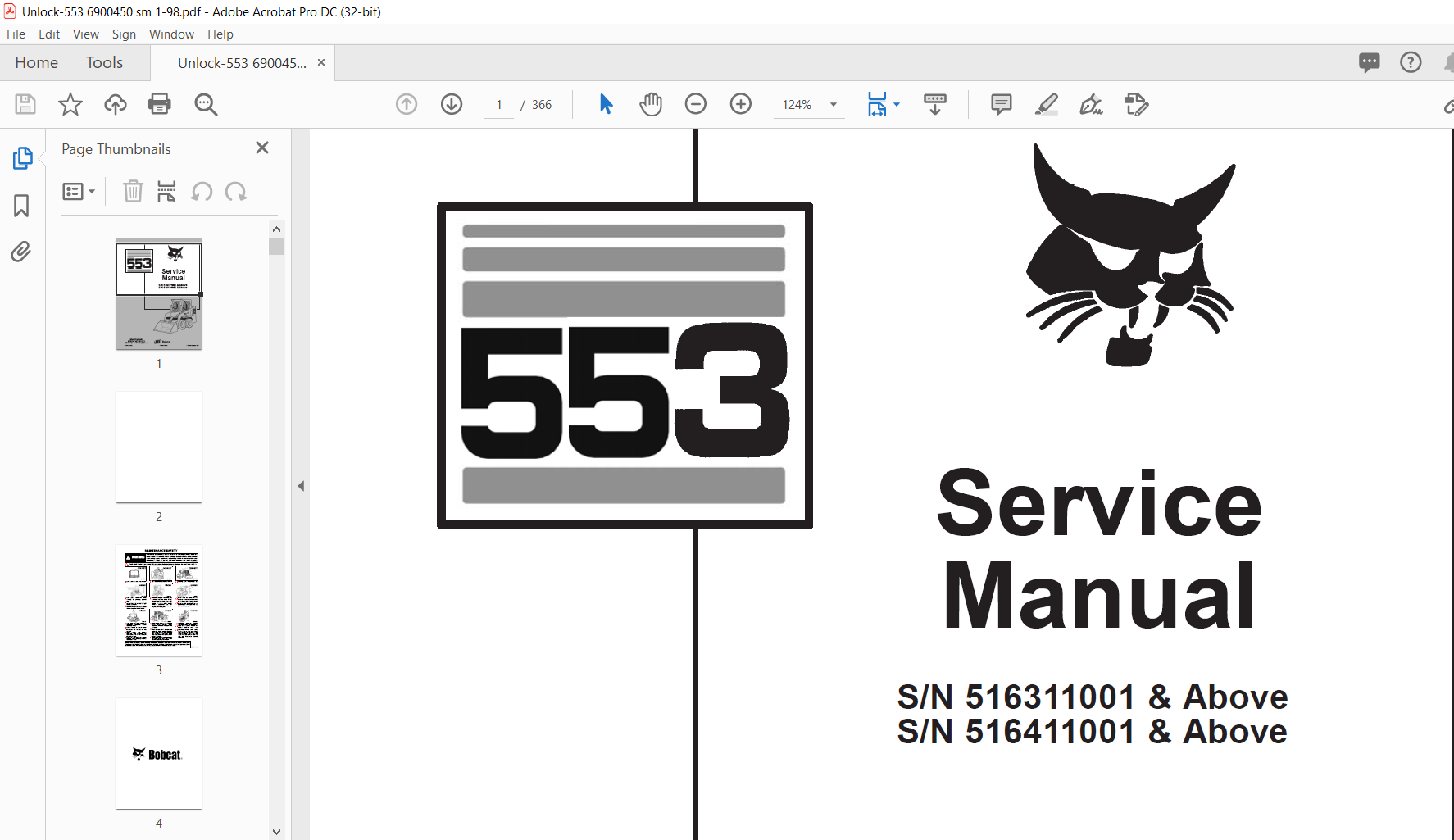Screen dimensions: 1454x840
Task: Open the thumbnail options menu dropdown
Action: click(x=79, y=192)
